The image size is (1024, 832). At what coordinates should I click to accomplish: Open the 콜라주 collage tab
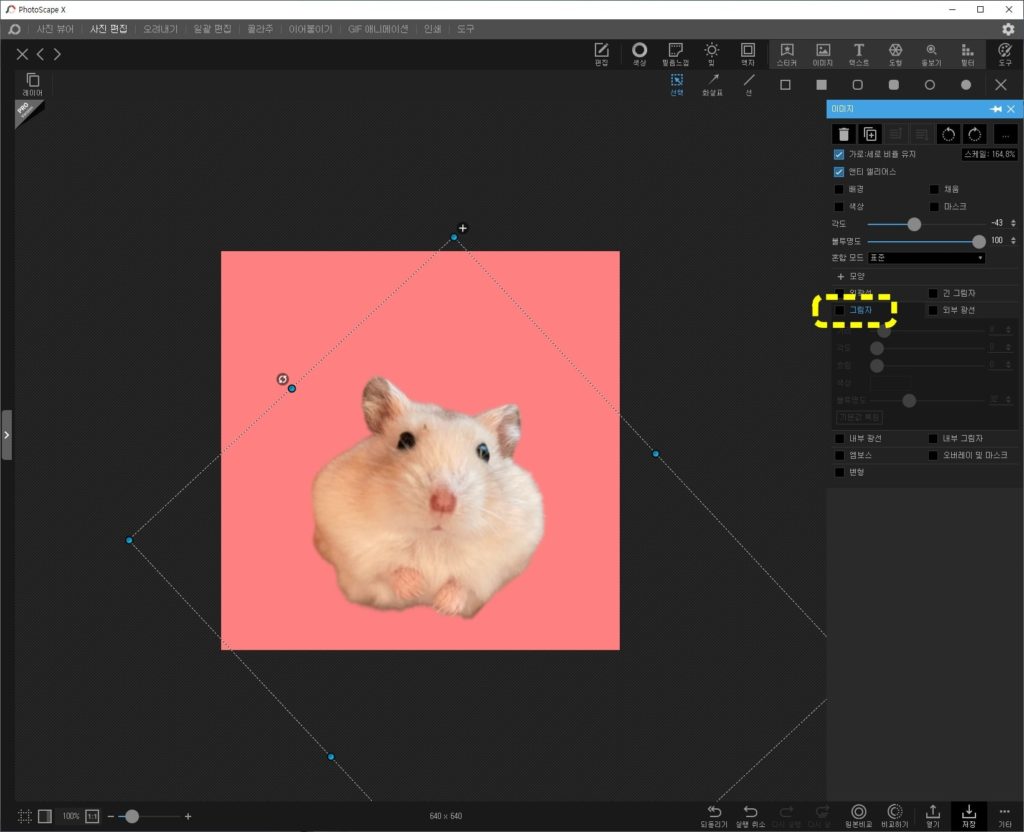click(260, 29)
